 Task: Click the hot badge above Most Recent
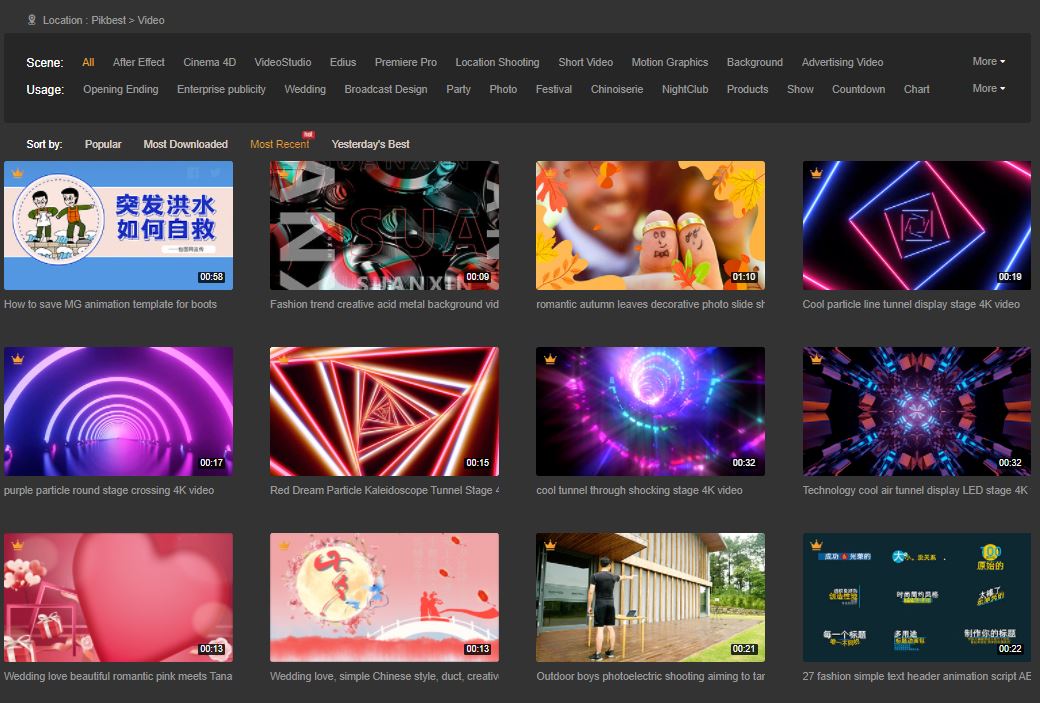(x=308, y=135)
